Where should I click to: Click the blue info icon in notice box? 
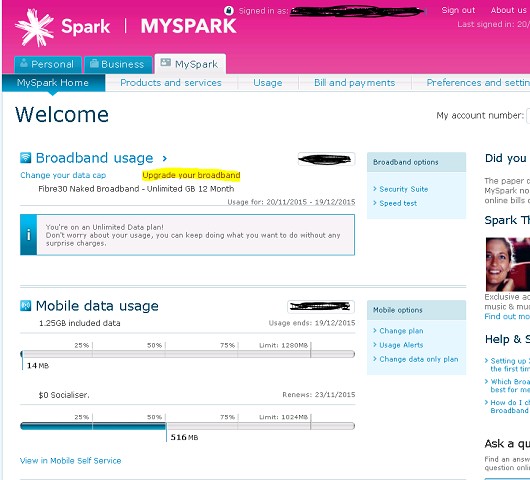29,235
